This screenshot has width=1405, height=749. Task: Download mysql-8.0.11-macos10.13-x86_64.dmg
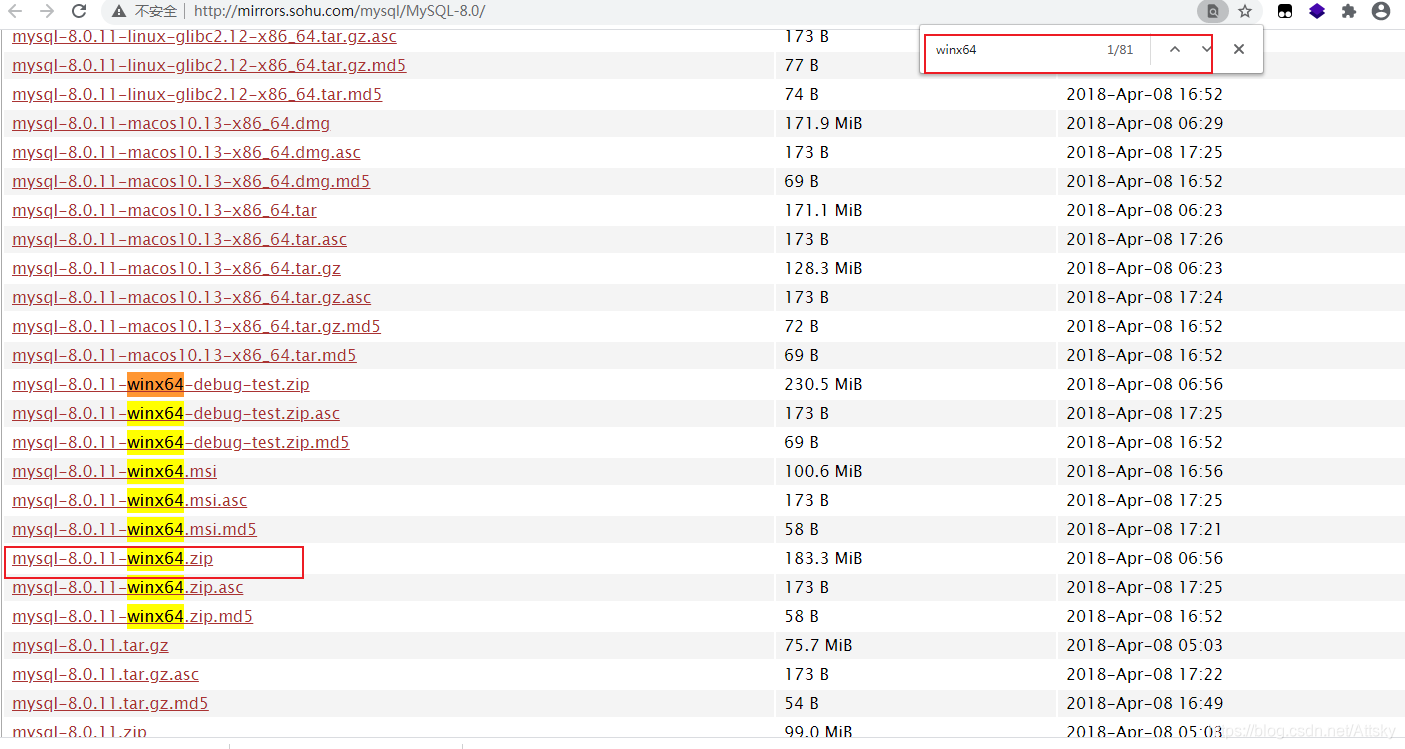[171, 123]
